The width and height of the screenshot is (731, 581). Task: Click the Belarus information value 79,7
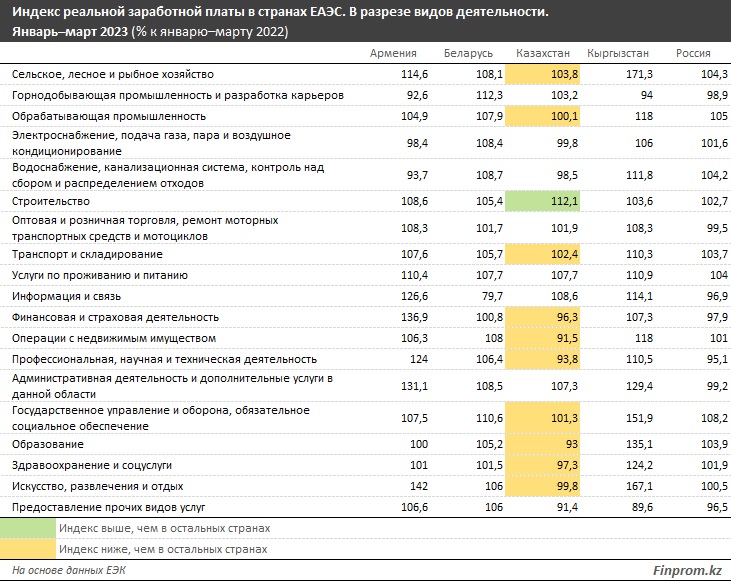492,296
